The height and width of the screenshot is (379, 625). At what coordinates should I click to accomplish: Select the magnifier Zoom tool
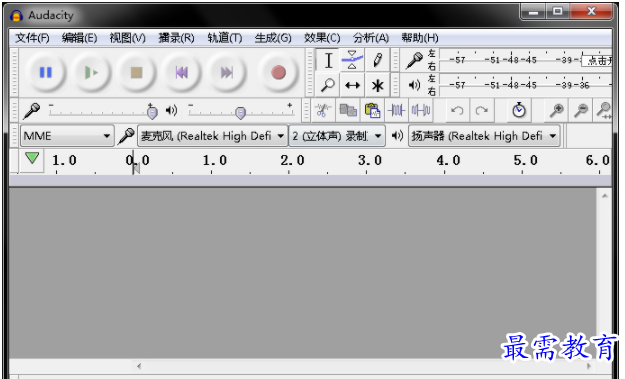328,85
